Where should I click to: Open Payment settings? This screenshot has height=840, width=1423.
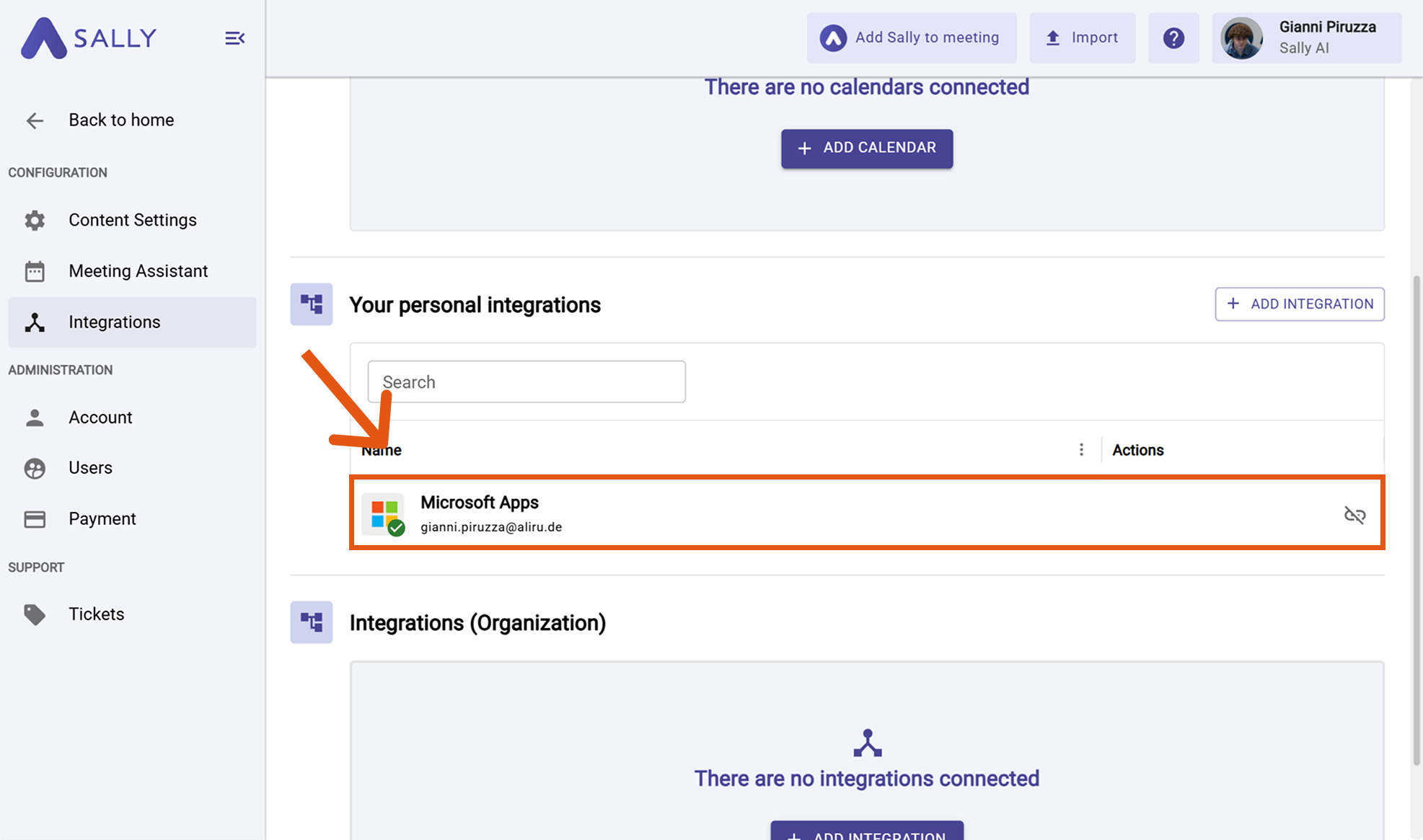[102, 519]
